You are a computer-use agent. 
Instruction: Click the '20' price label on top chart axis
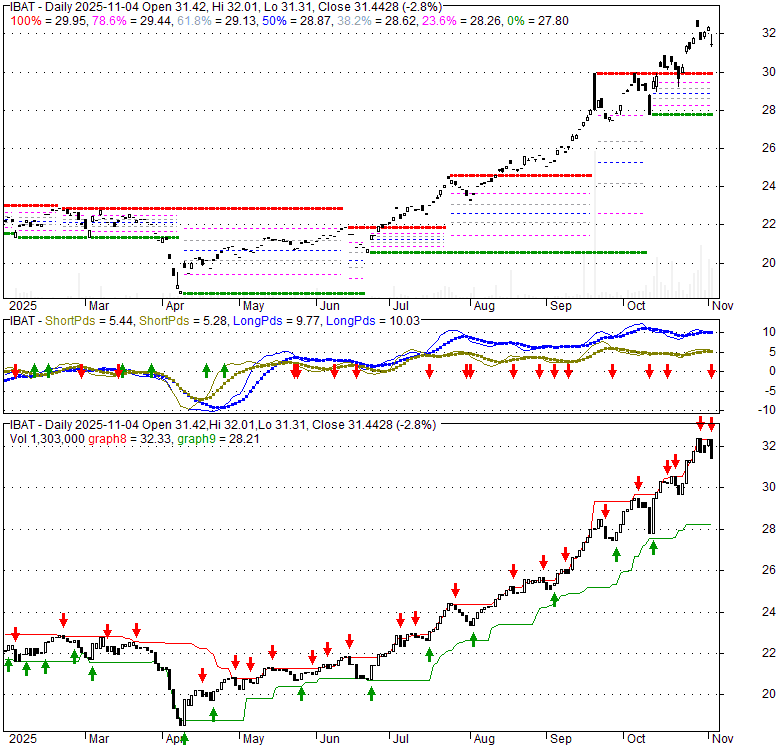[x=769, y=263]
